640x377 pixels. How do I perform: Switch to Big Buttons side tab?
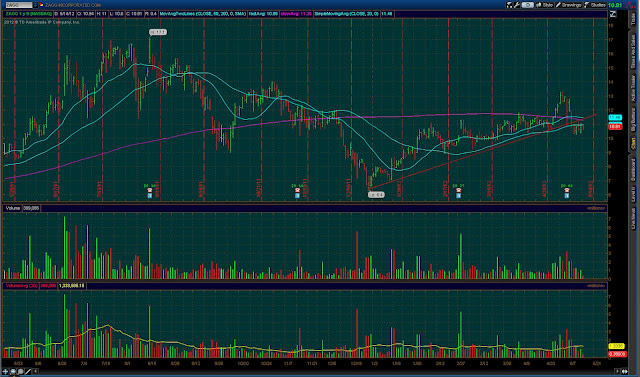pyautogui.click(x=633, y=119)
